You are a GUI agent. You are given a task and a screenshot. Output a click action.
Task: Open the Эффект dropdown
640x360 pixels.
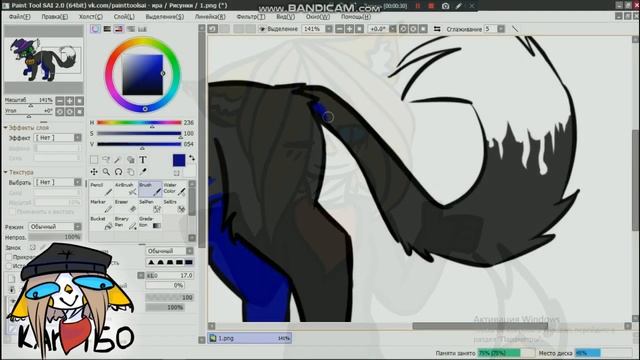coord(58,138)
